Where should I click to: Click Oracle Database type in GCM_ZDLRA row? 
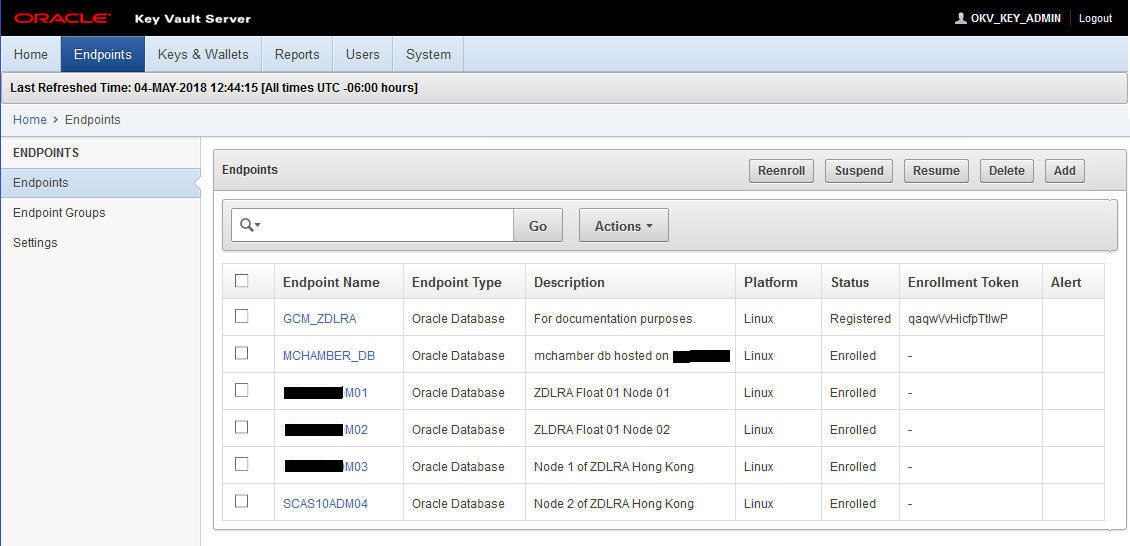coord(458,318)
